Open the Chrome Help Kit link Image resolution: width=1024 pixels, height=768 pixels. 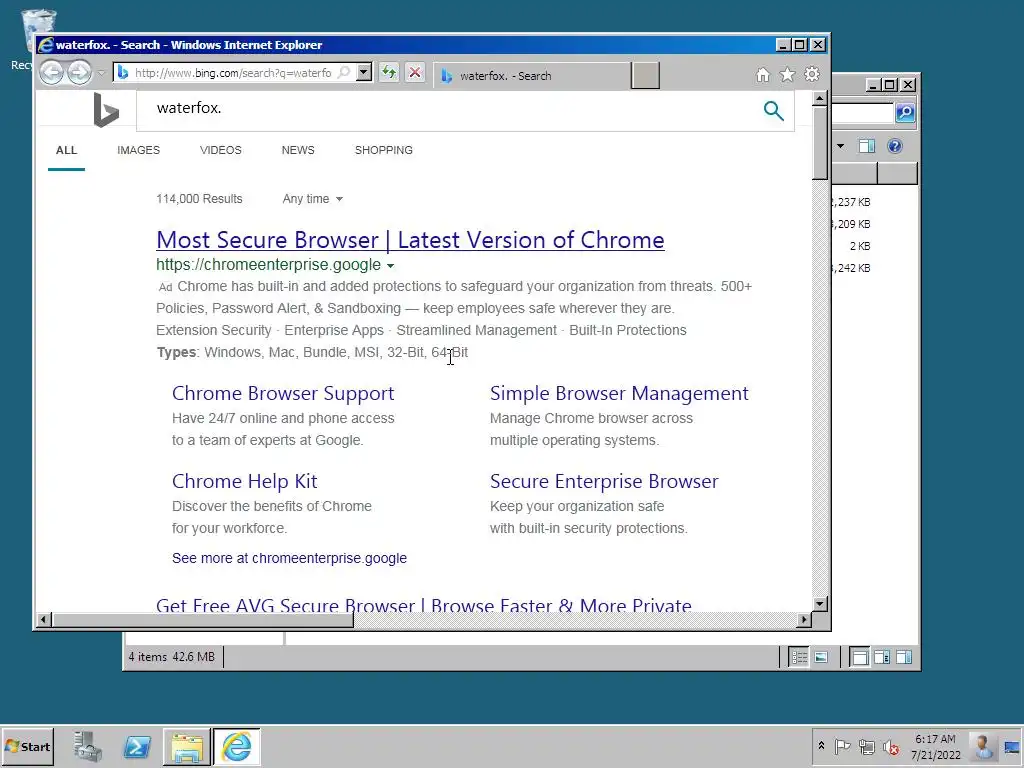click(244, 481)
